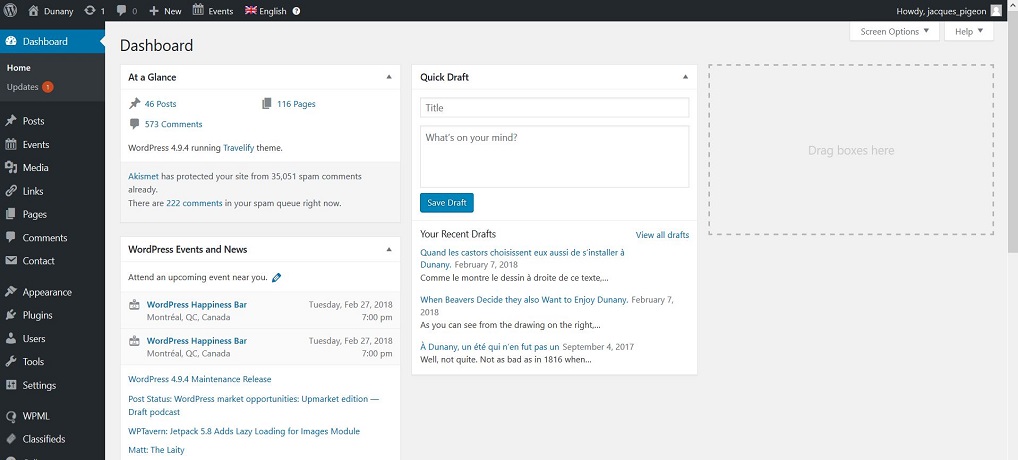
Task: Click the Save Draft button
Action: [446, 203]
